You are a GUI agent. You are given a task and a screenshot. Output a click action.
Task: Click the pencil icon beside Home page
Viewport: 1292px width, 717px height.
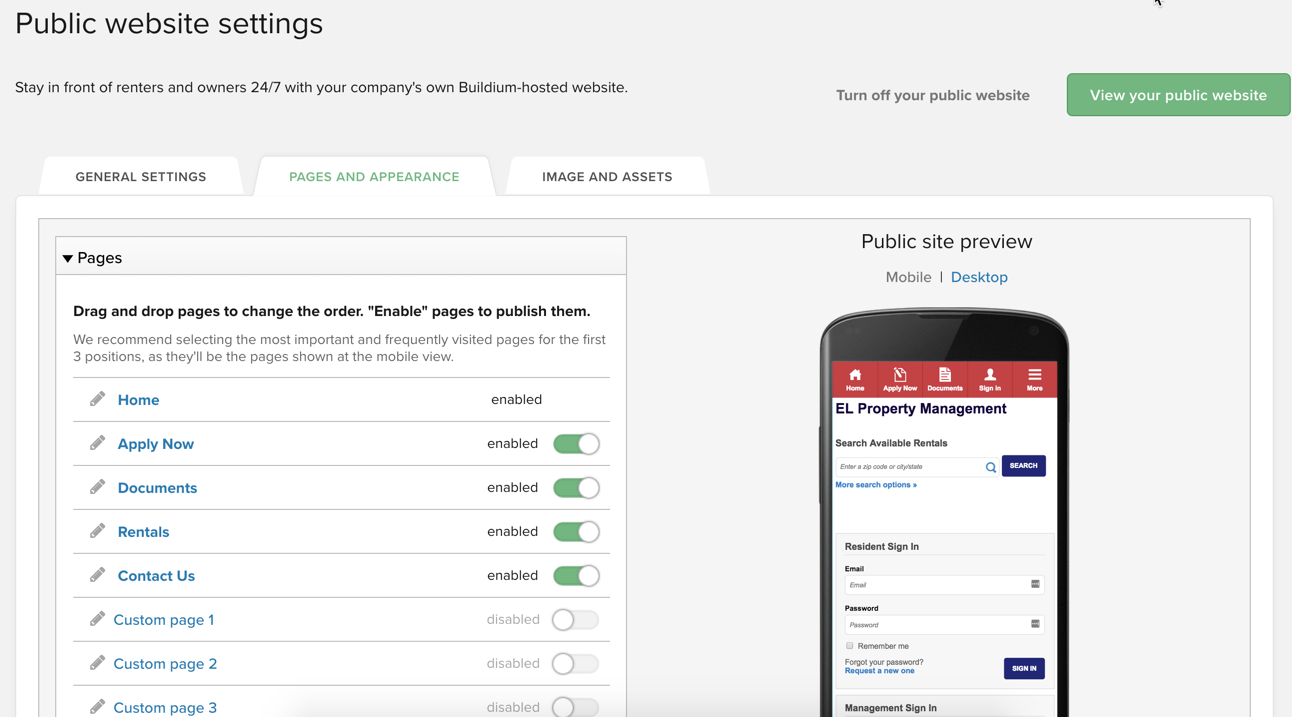pos(96,397)
